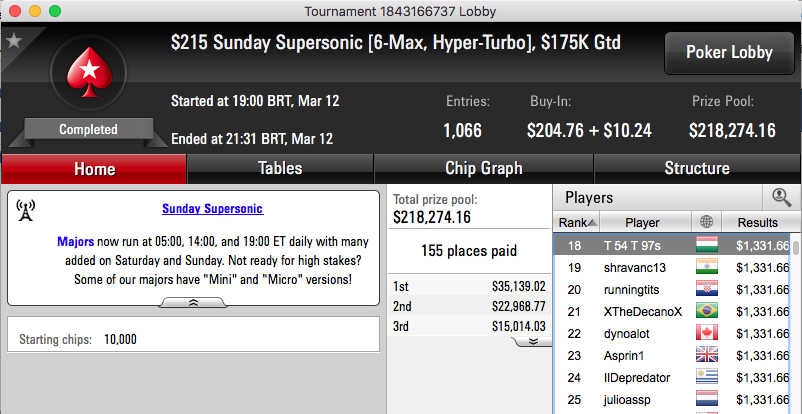This screenshot has height=414, width=802.
Task: Open the Chip Graph tab
Action: point(483,168)
